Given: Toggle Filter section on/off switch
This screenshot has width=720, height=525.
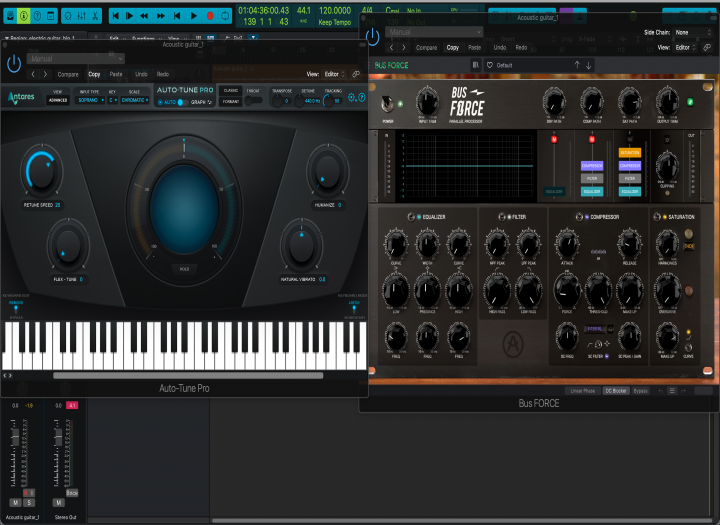Looking at the screenshot, I should point(502,217).
